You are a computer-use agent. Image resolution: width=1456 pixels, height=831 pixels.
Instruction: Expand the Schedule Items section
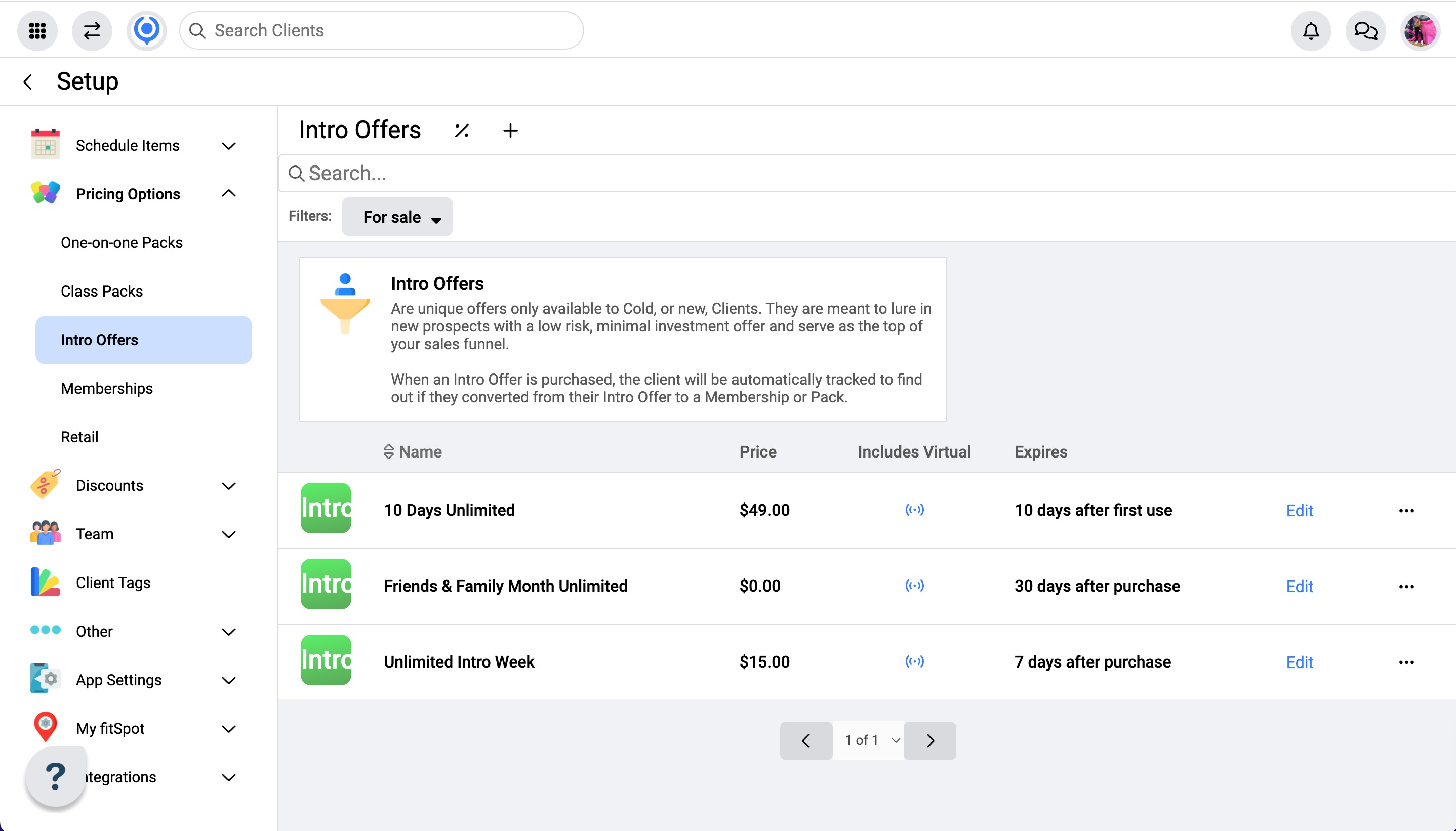tap(228, 146)
